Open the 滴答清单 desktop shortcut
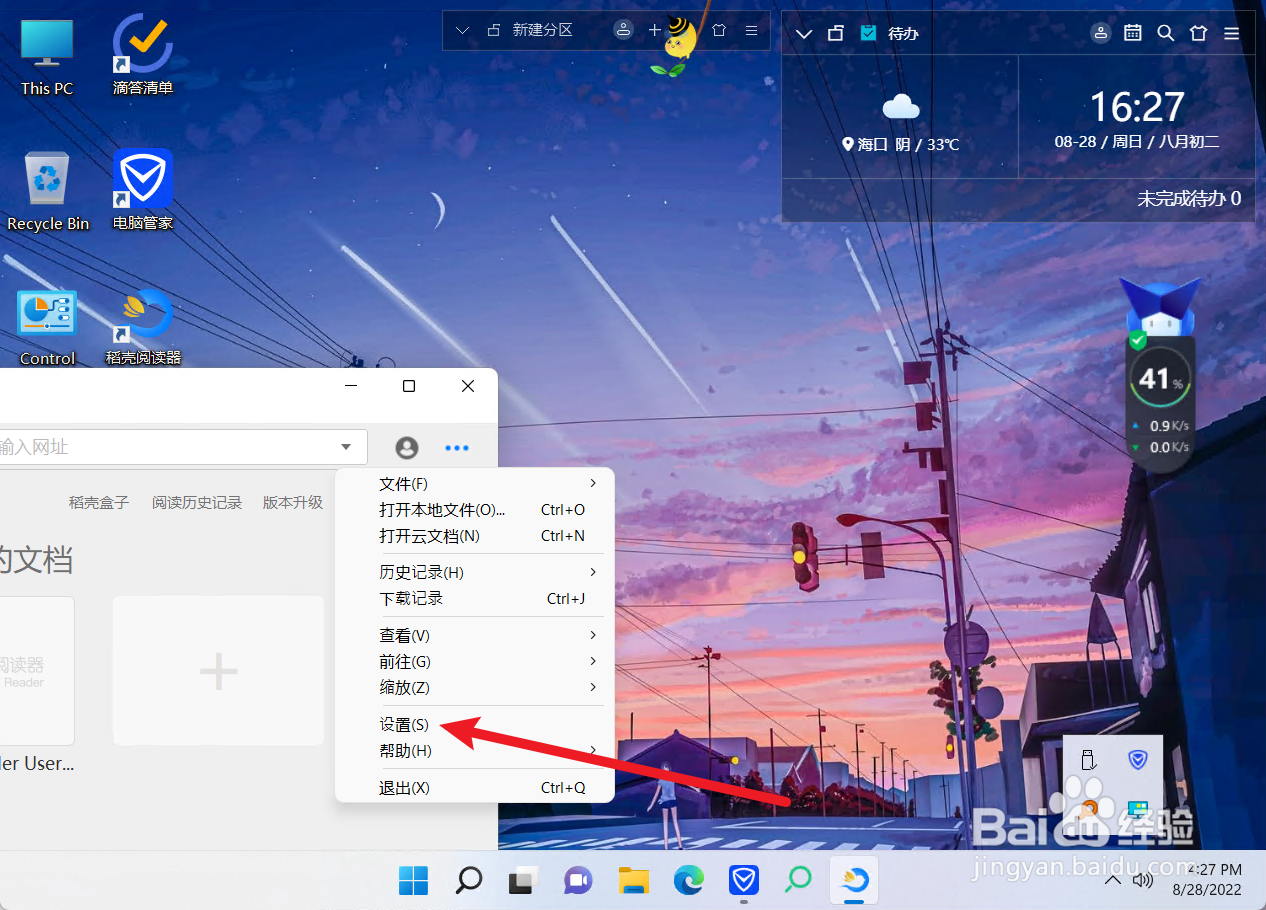Screen dimensions: 1266x910 [x=143, y=56]
